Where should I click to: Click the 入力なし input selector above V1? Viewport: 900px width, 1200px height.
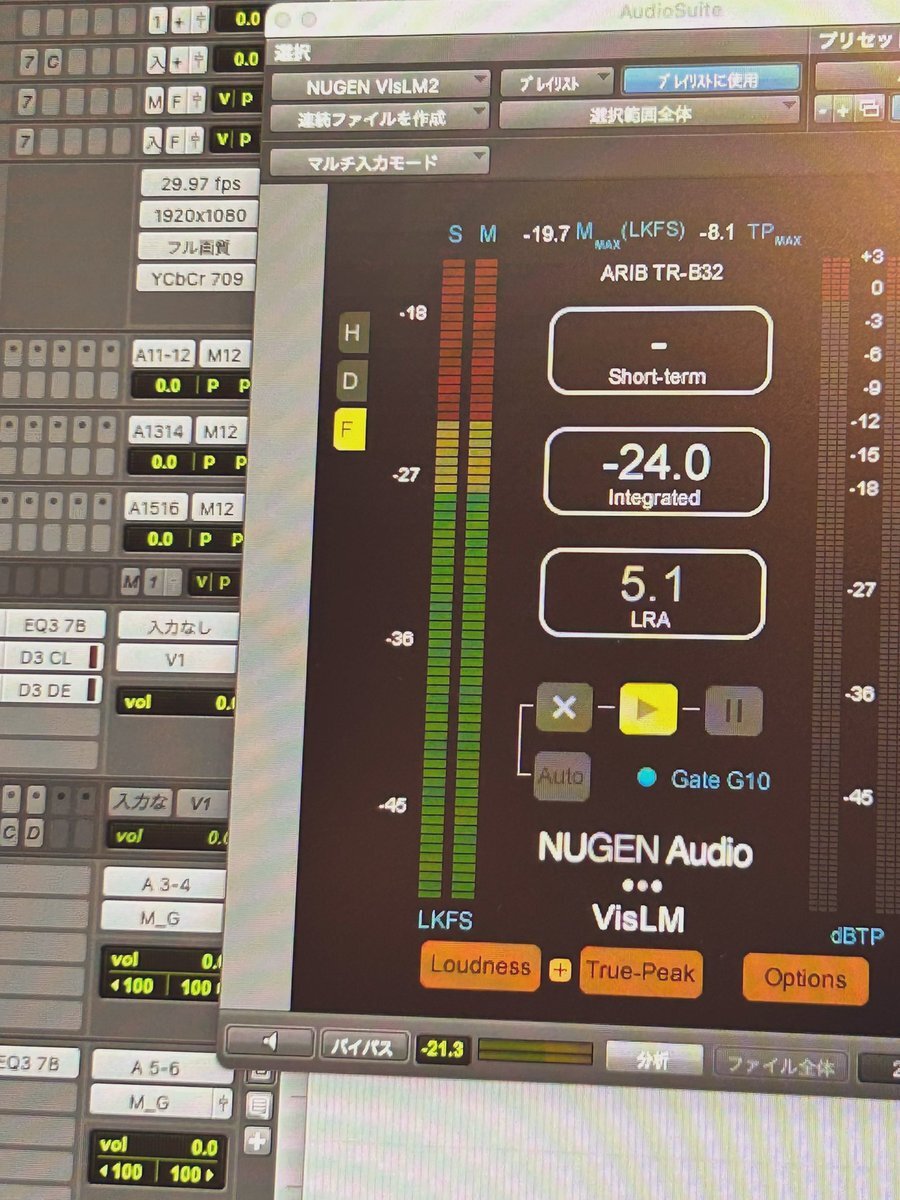coord(177,627)
